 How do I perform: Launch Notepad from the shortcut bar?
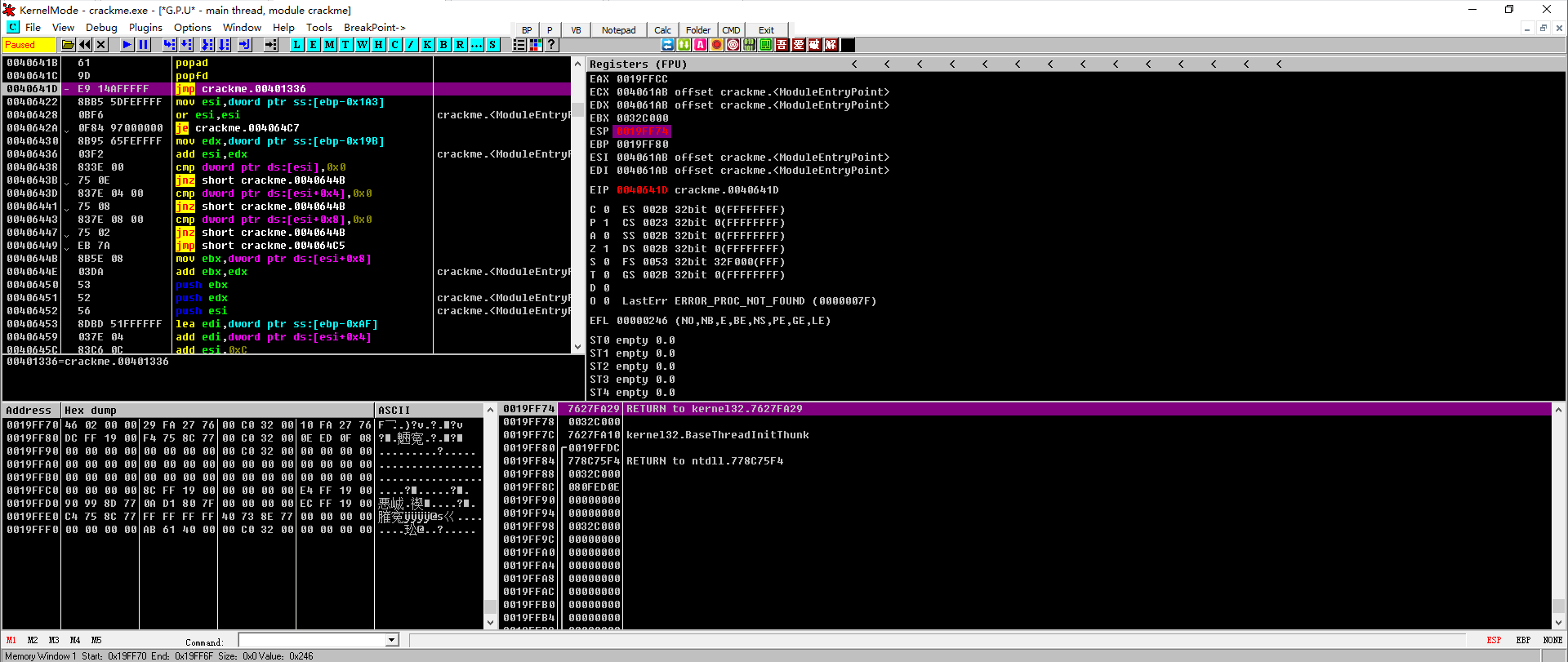[x=619, y=30]
